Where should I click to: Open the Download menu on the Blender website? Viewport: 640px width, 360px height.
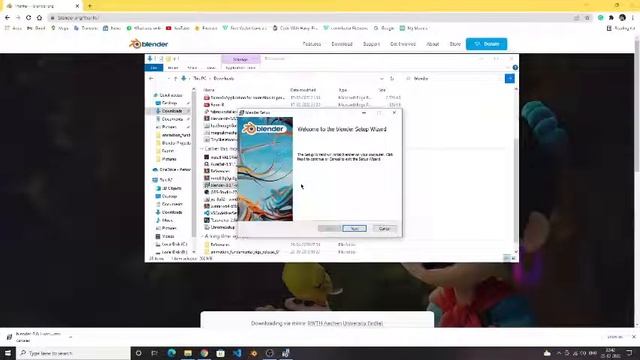click(342, 44)
